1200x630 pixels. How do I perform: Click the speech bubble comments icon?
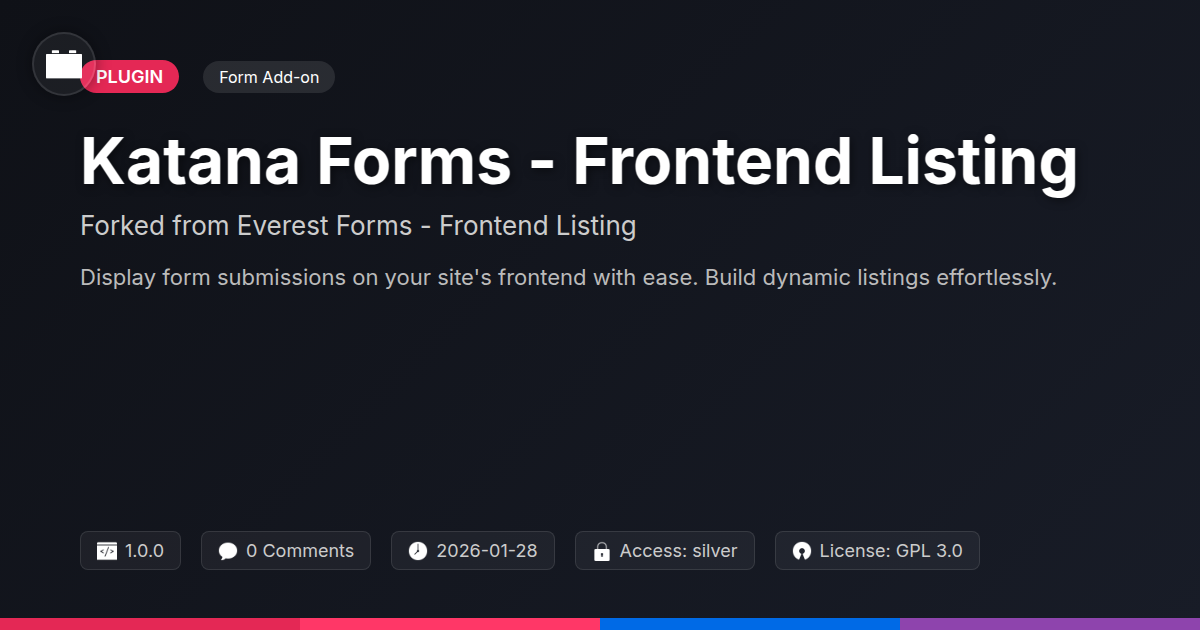228,551
